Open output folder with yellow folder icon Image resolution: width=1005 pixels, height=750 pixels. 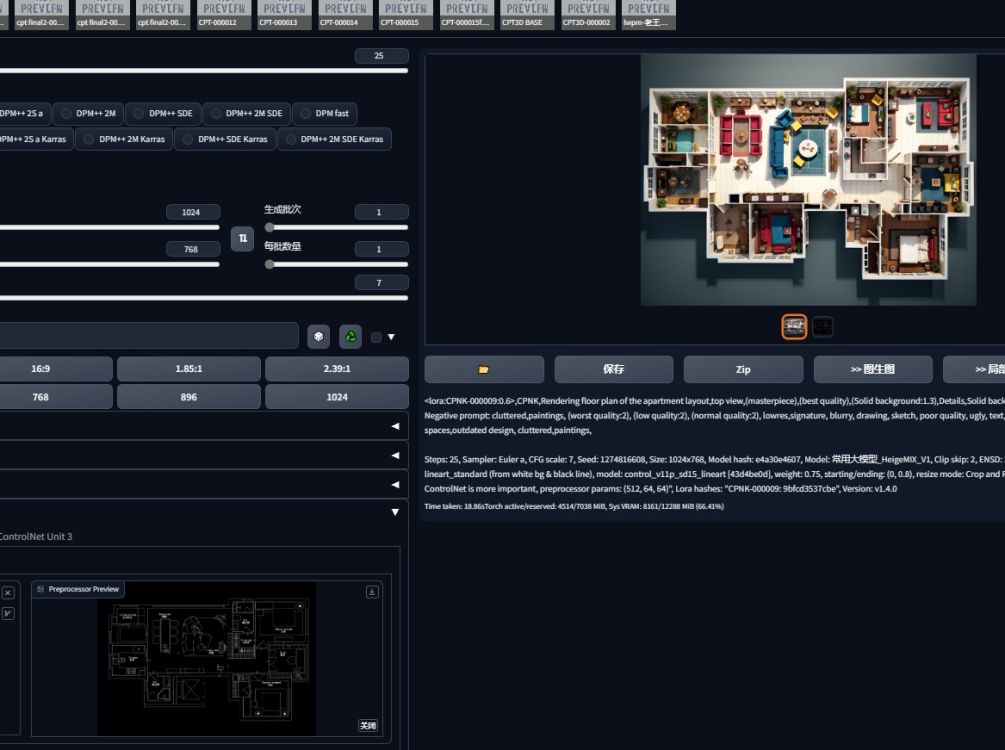(x=484, y=369)
